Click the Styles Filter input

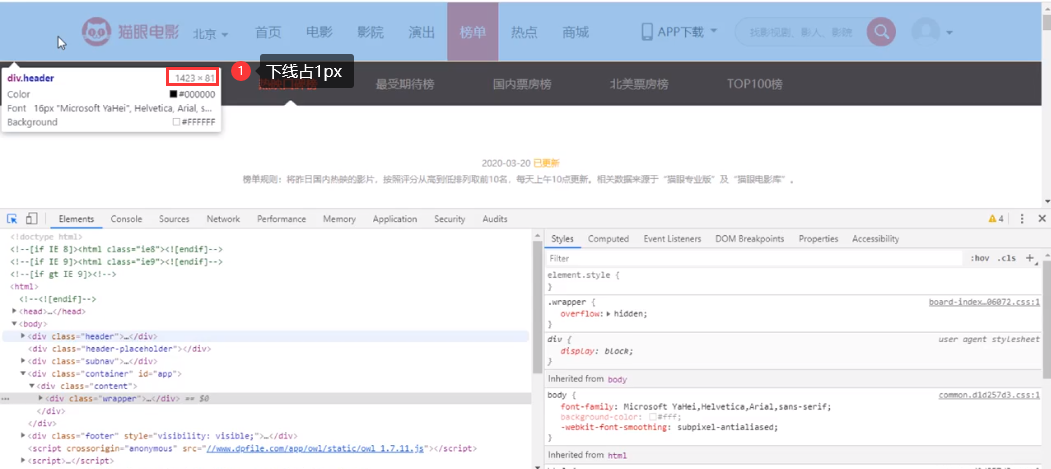point(754,259)
